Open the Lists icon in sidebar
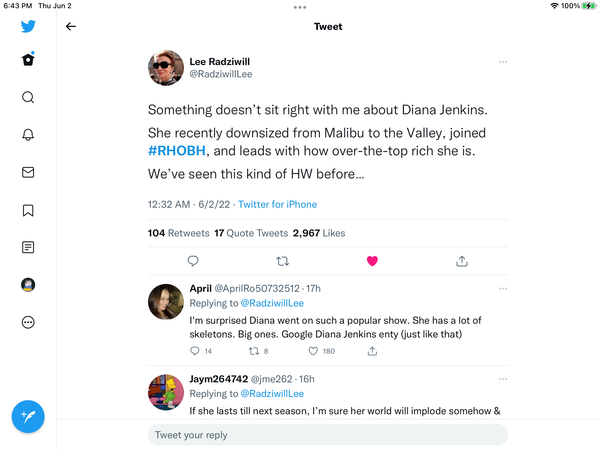600x450 pixels. coord(28,247)
